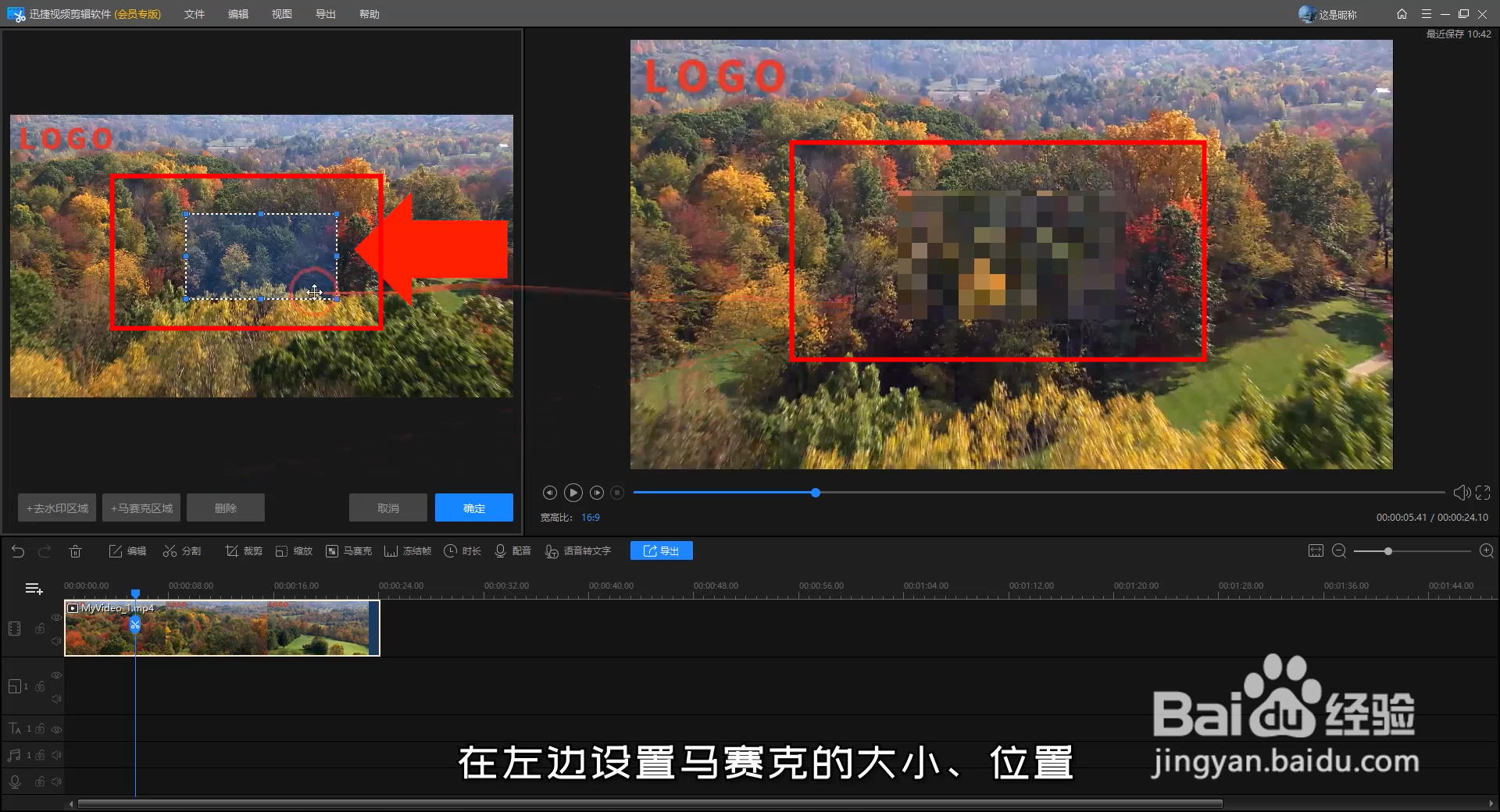Viewport: 1500px width, 812px height.
Task: Click the blue 导出 export button
Action: [x=661, y=551]
